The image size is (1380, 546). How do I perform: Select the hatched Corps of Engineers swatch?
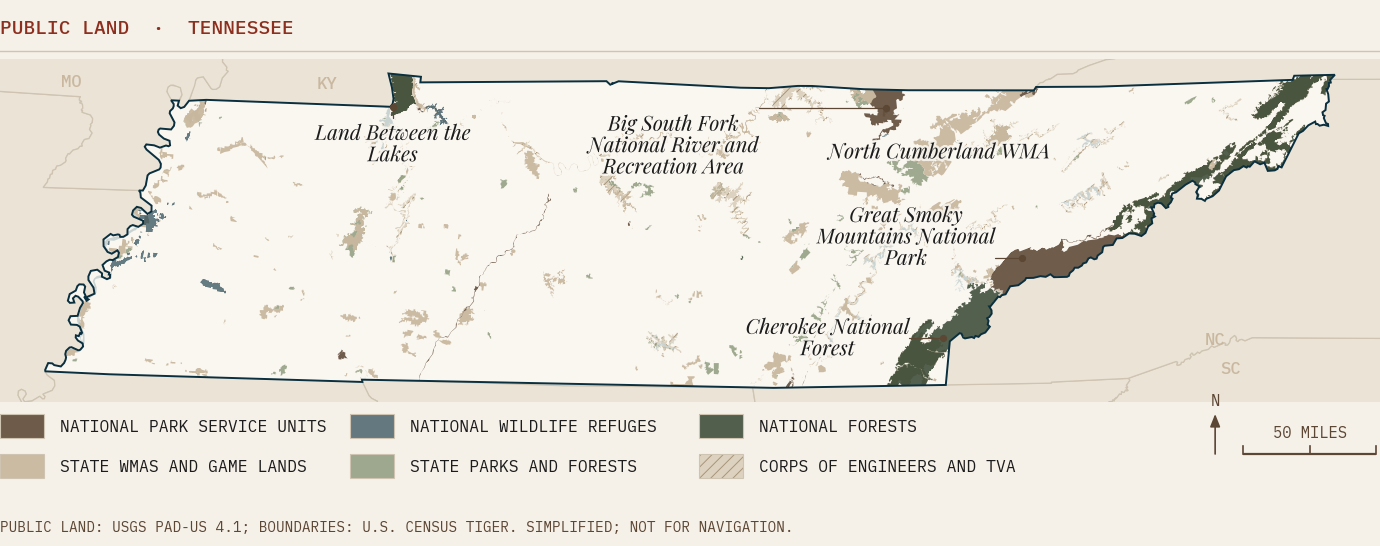(x=721, y=466)
